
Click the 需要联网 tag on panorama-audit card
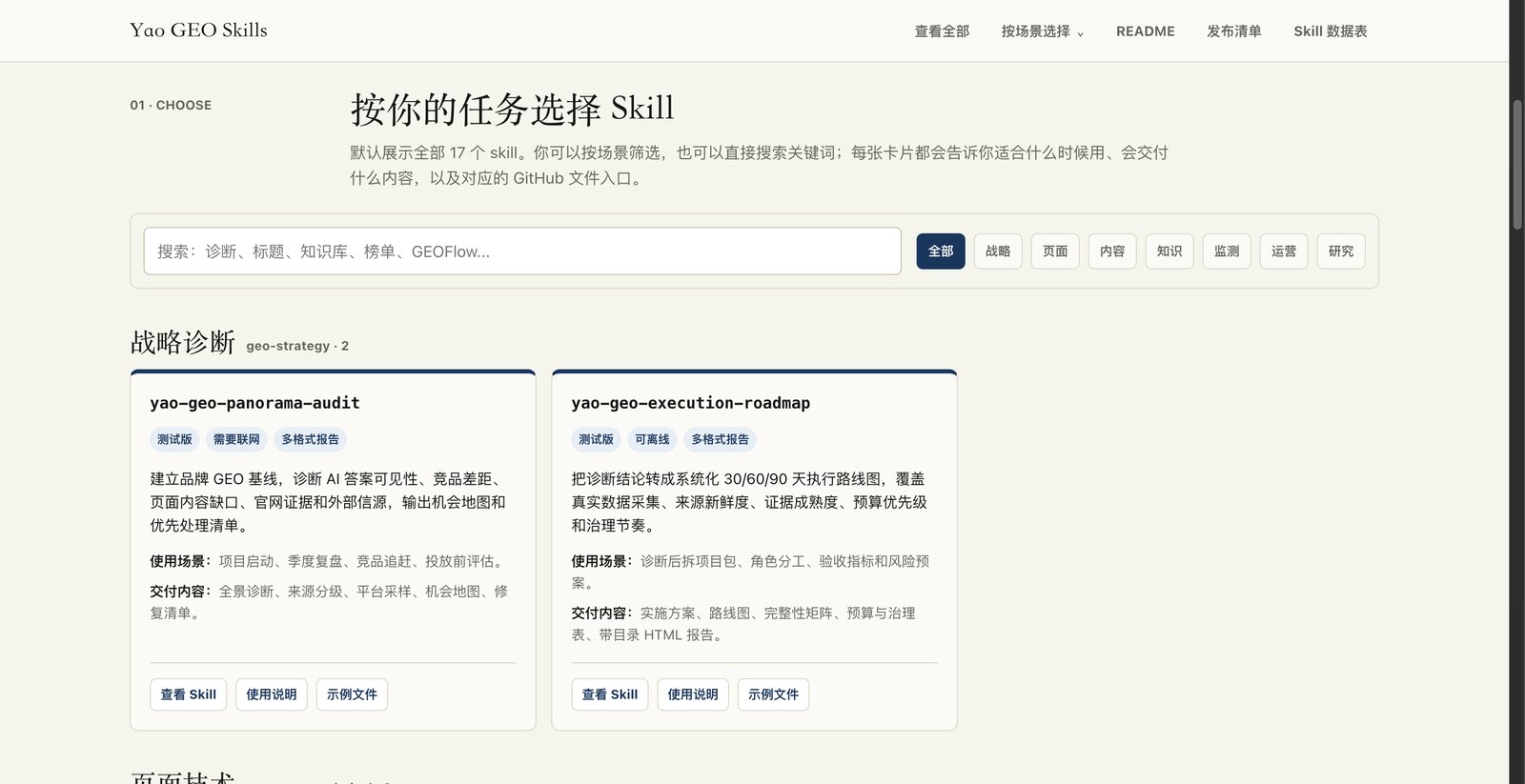click(236, 439)
